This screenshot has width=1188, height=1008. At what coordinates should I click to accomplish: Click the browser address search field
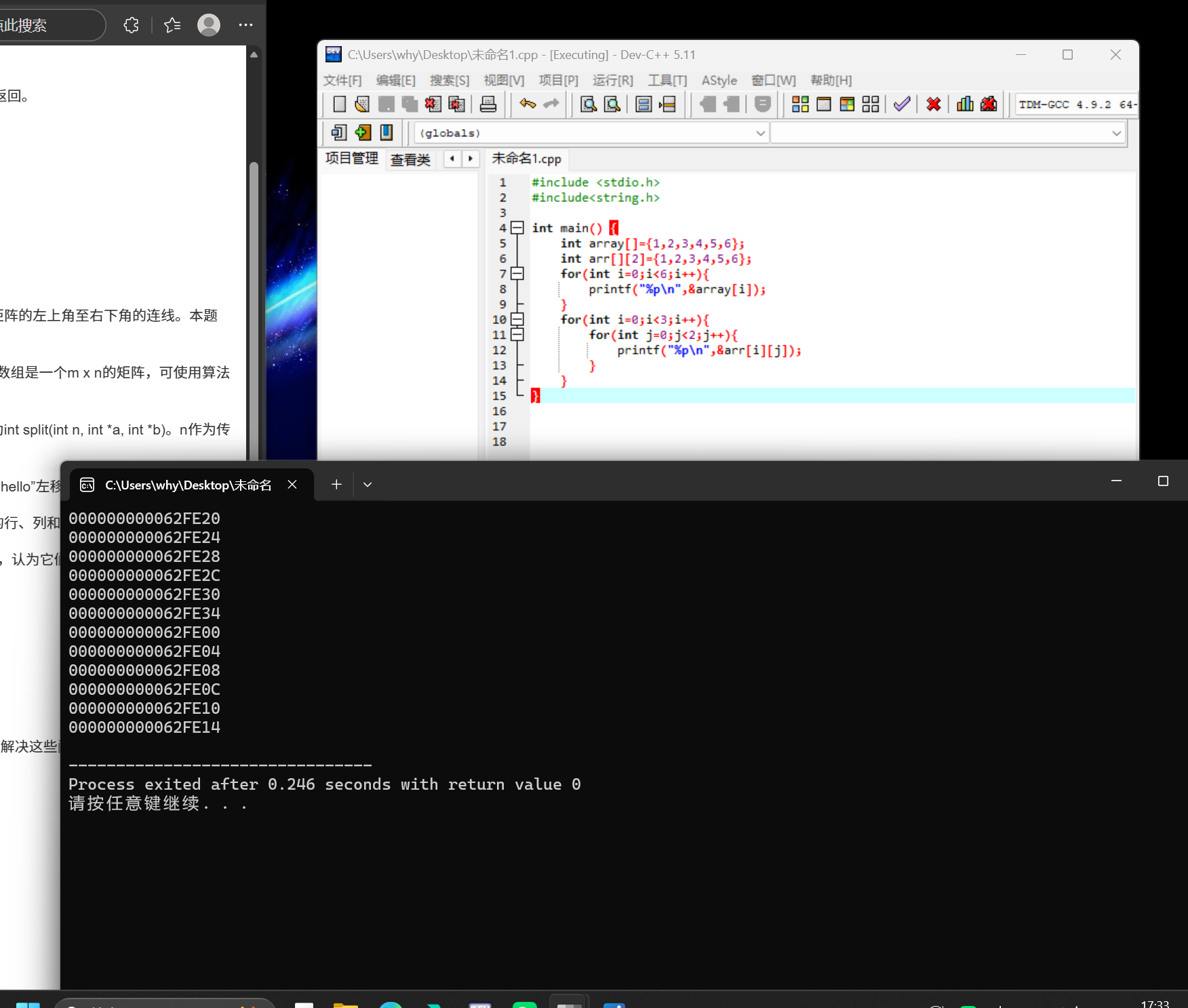pos(51,25)
